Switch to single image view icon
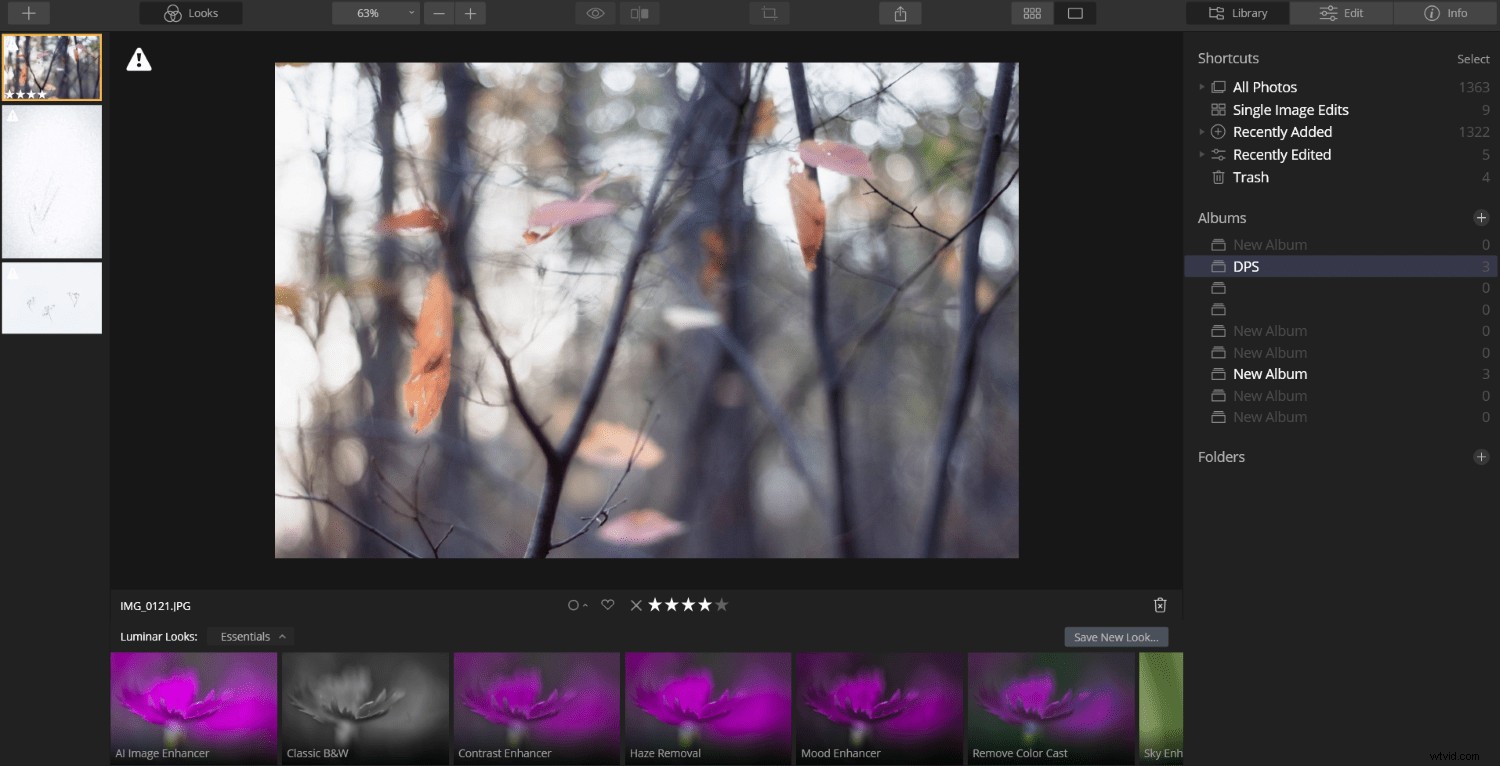Screen dimensions: 1500x766 (x=1074, y=13)
